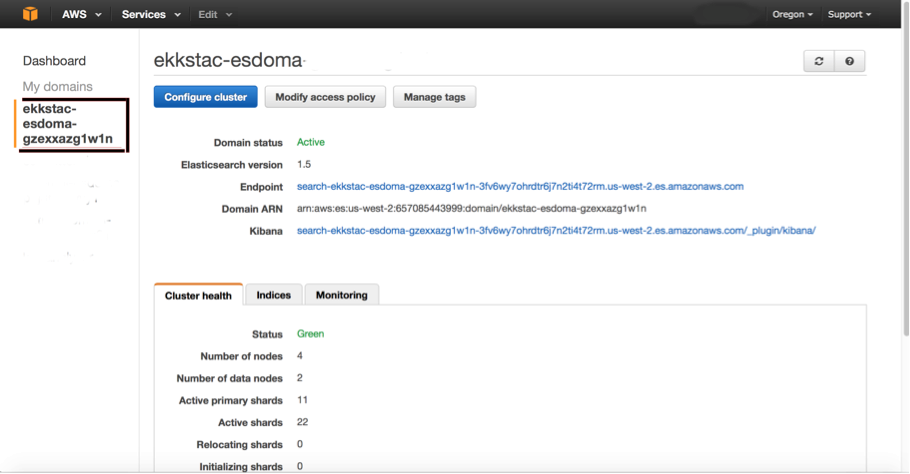Open the Kibana plugin link

tap(556, 230)
